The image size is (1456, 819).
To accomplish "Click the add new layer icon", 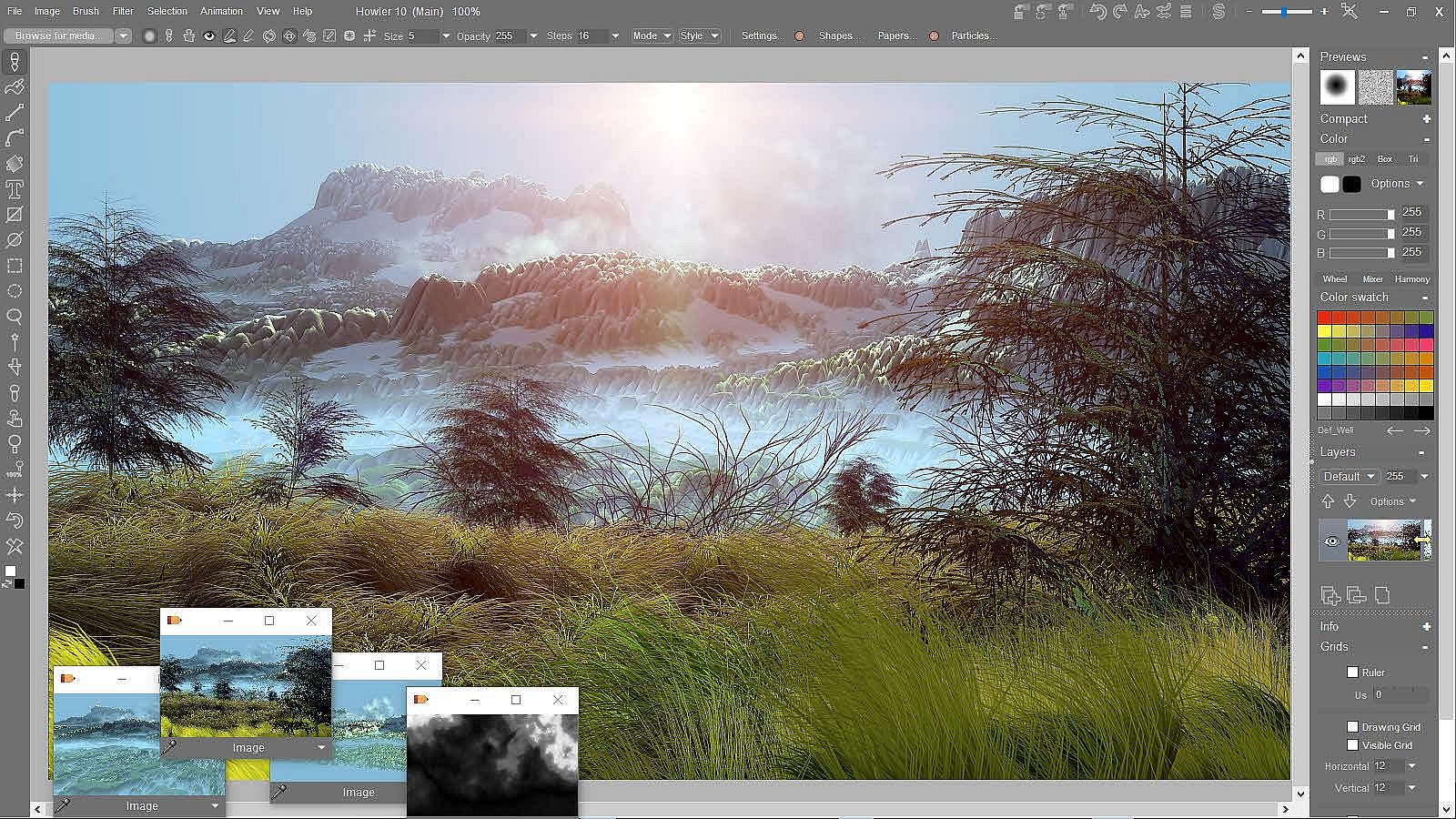I will [x=1330, y=595].
